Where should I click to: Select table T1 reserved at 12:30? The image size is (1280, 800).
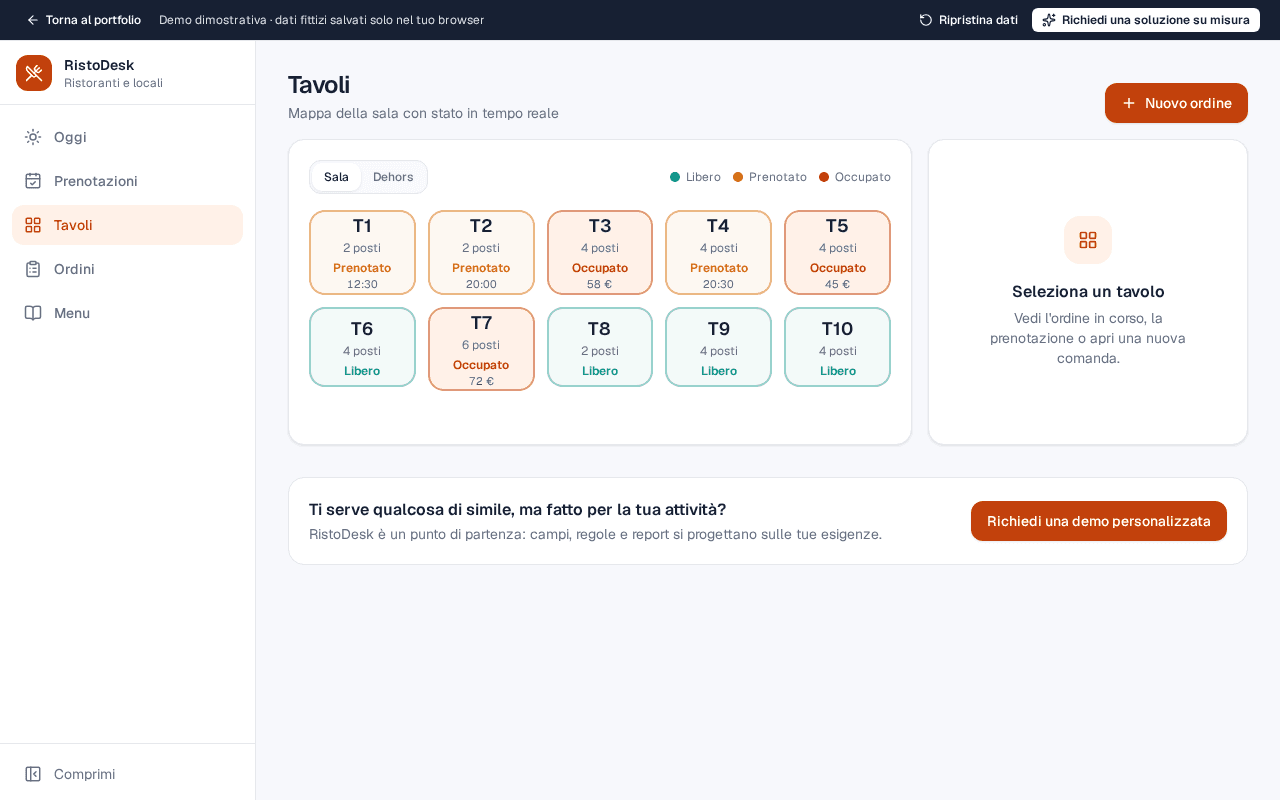362,253
